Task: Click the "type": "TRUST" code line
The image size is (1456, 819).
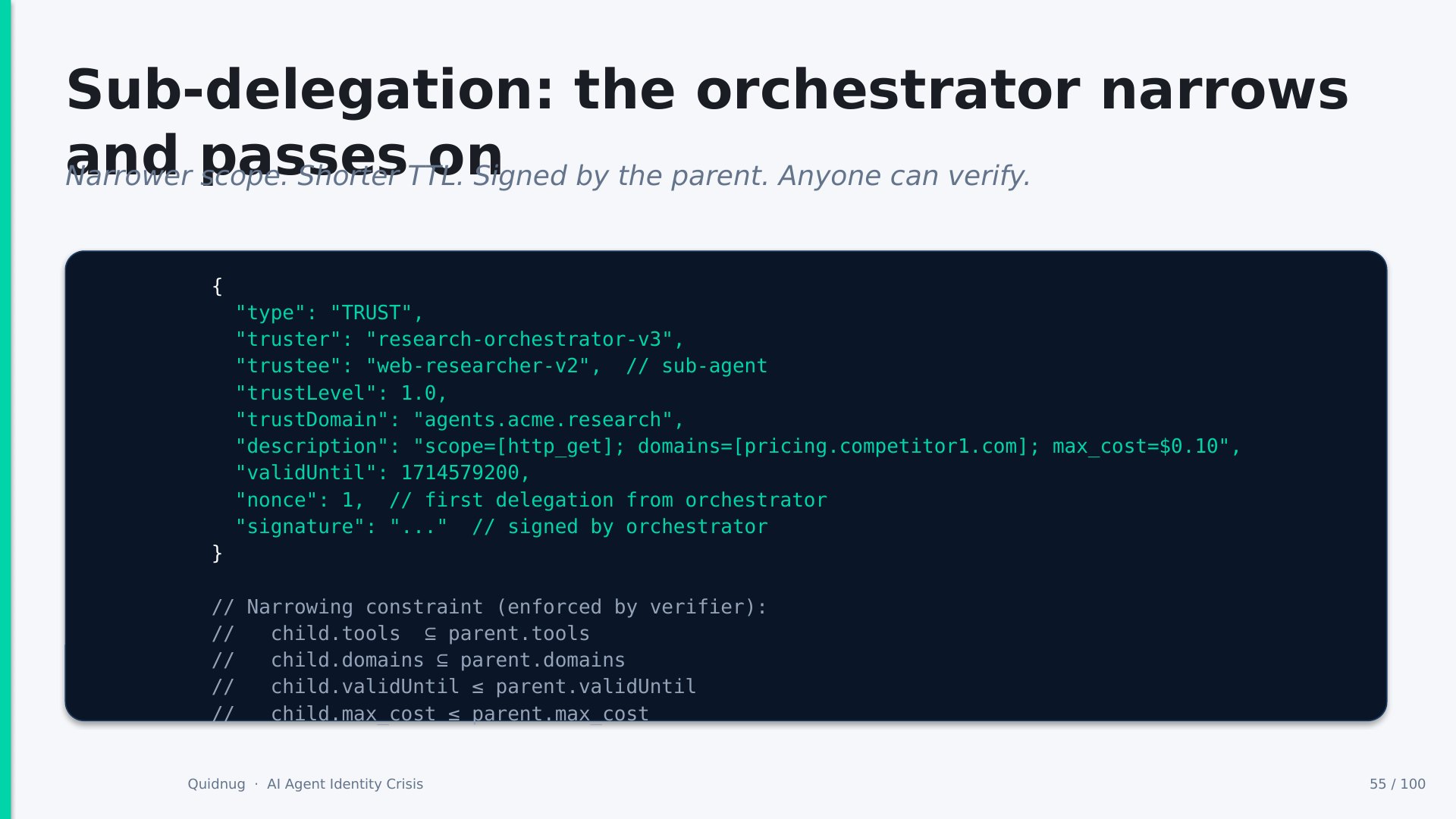Action: [x=329, y=313]
